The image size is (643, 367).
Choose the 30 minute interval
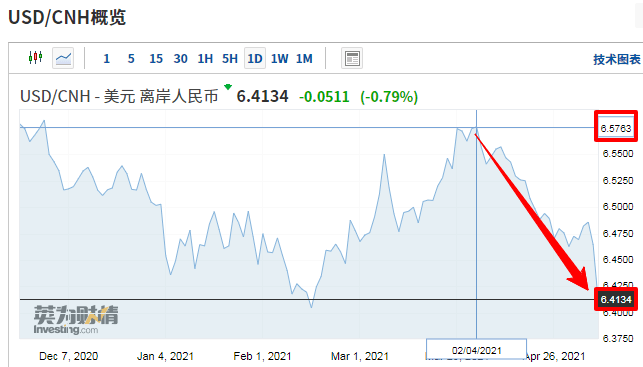[x=180, y=59]
